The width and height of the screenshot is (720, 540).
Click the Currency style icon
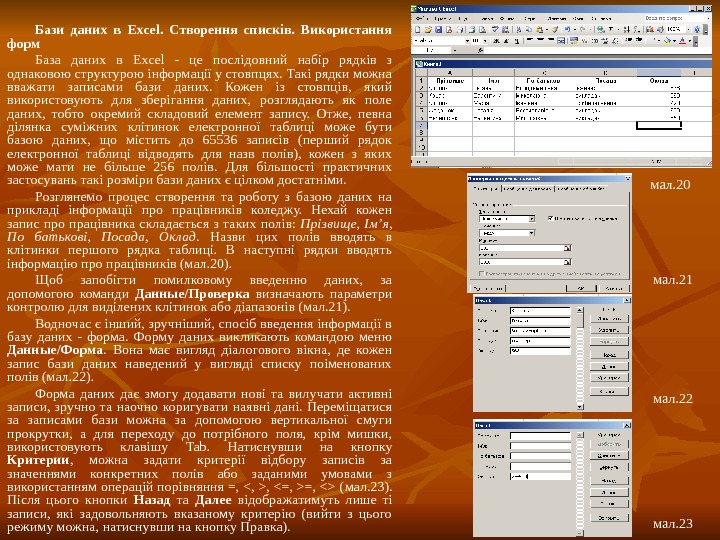(574, 40)
